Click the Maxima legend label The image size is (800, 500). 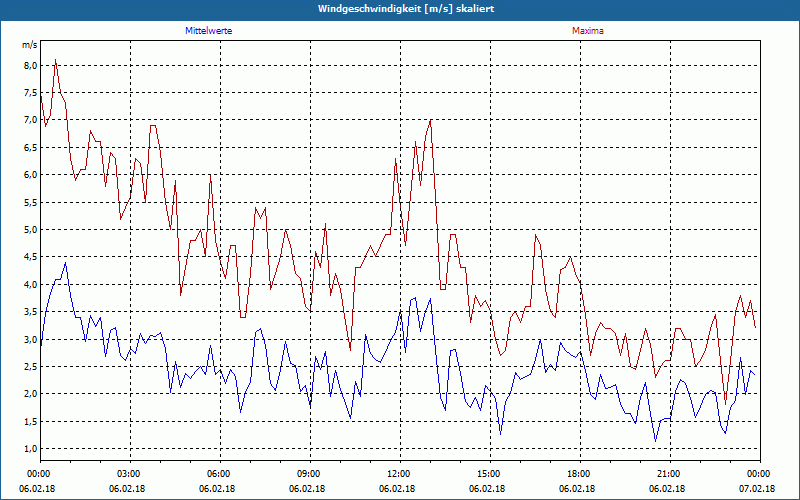(x=588, y=31)
